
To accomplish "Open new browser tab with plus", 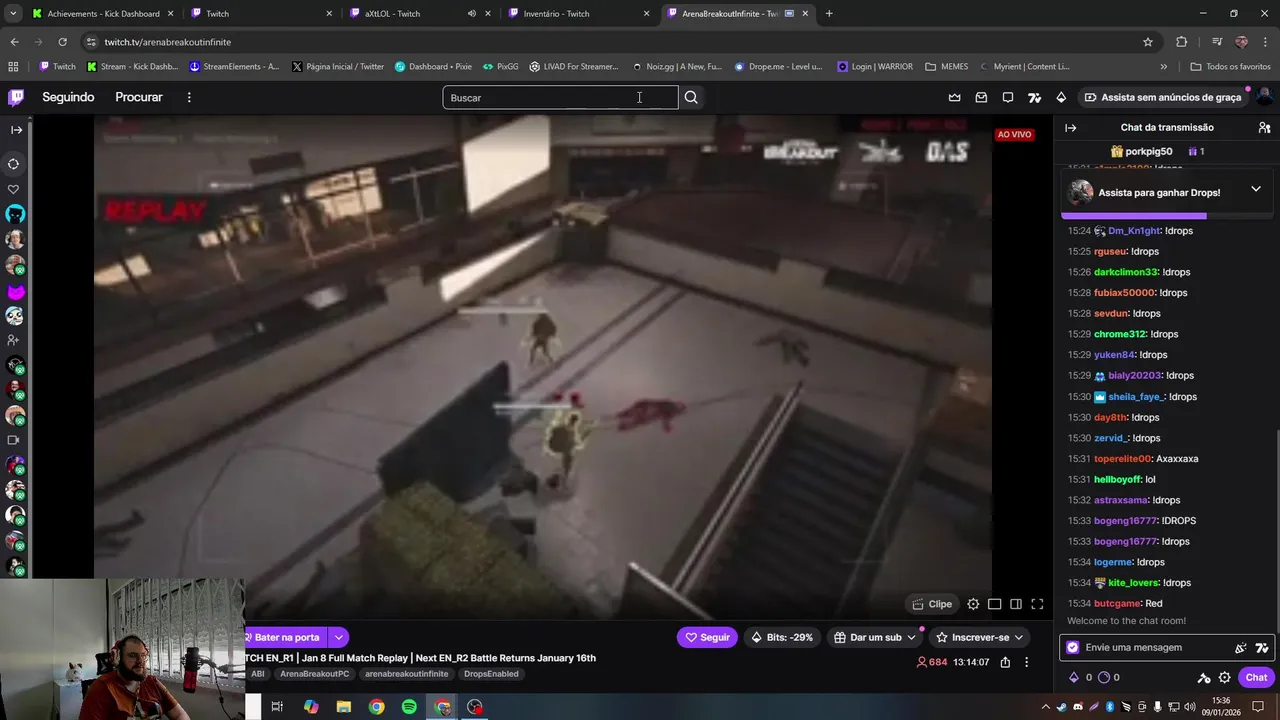I will (829, 14).
